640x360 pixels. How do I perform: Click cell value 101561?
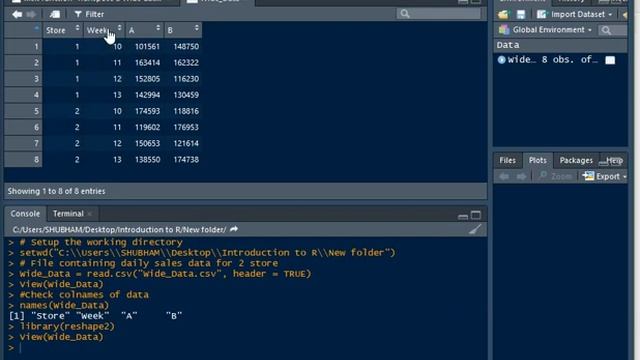(147, 47)
